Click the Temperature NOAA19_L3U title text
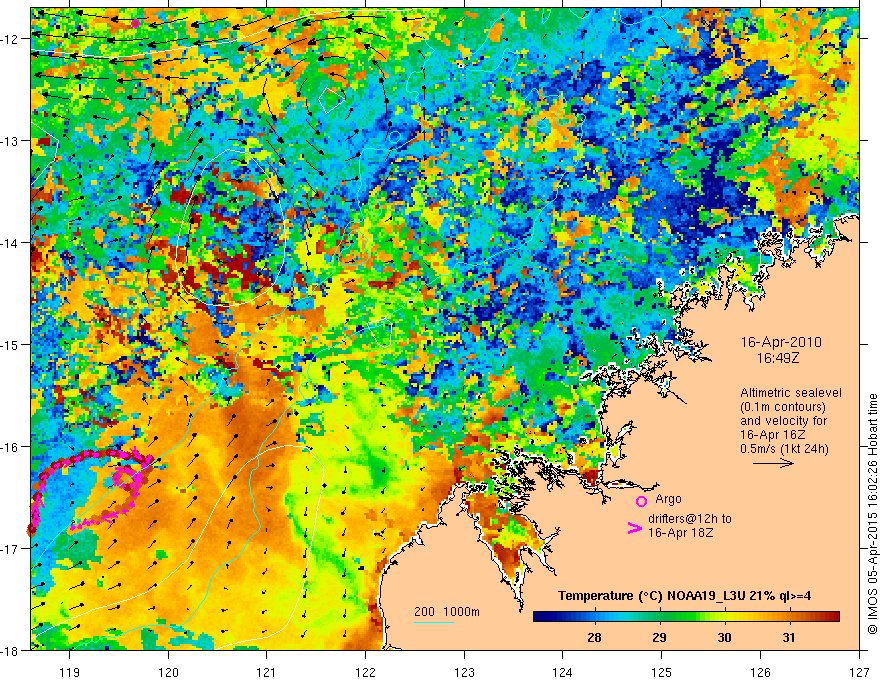The width and height of the screenshot is (880, 680). tap(684, 596)
